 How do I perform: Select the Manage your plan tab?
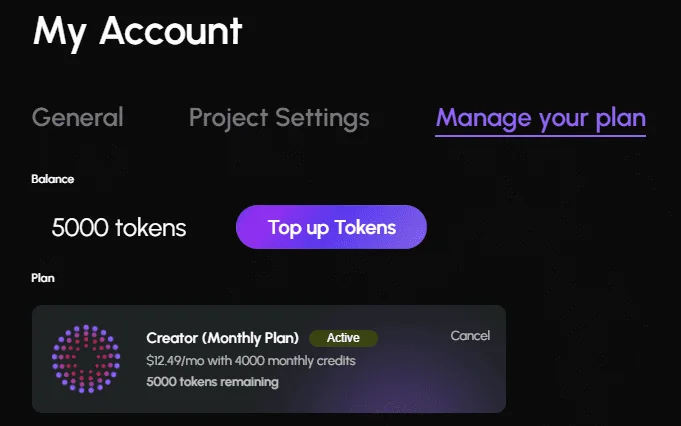[x=541, y=118]
